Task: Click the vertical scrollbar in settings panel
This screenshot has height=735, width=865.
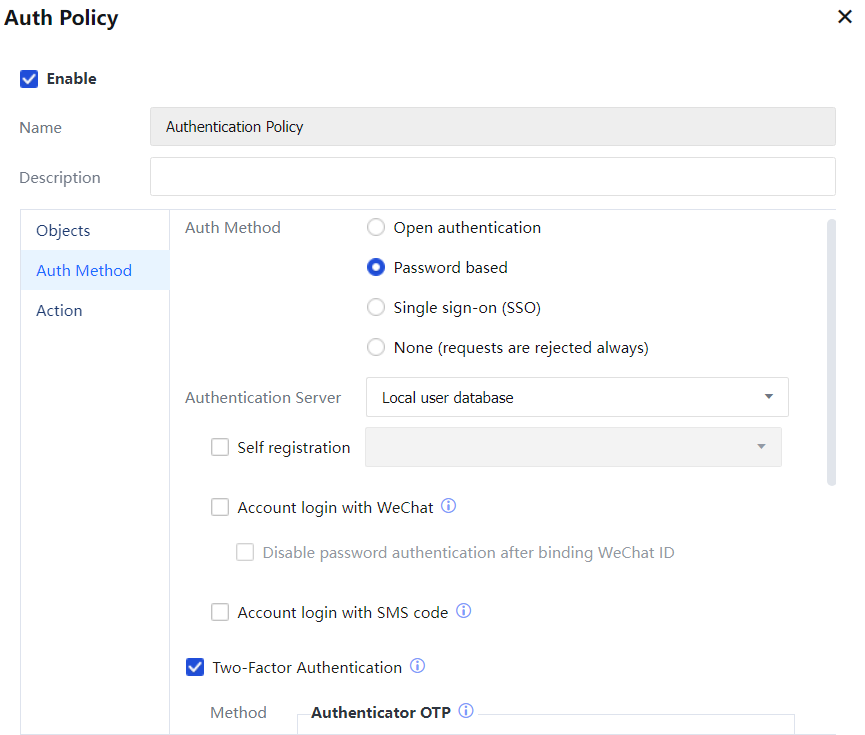Action: [831, 352]
